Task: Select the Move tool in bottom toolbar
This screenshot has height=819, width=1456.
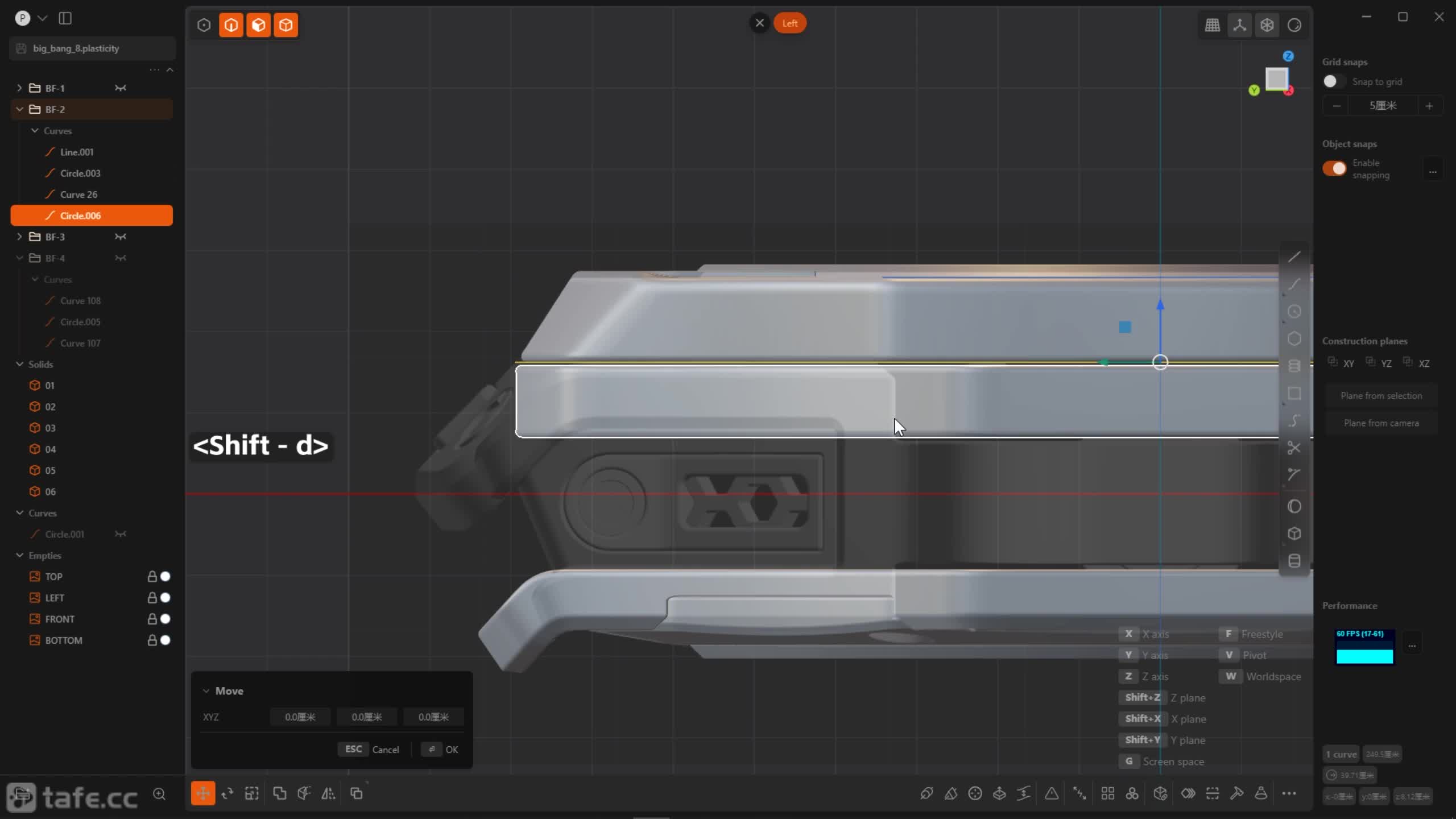Action: point(203,793)
